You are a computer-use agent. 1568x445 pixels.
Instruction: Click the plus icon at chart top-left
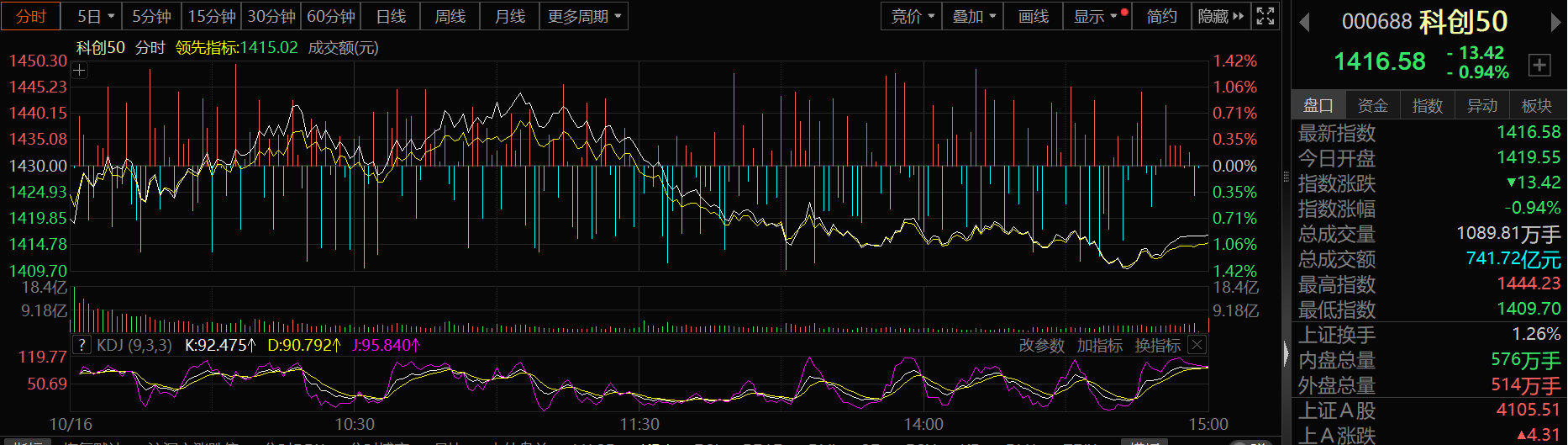[79, 71]
